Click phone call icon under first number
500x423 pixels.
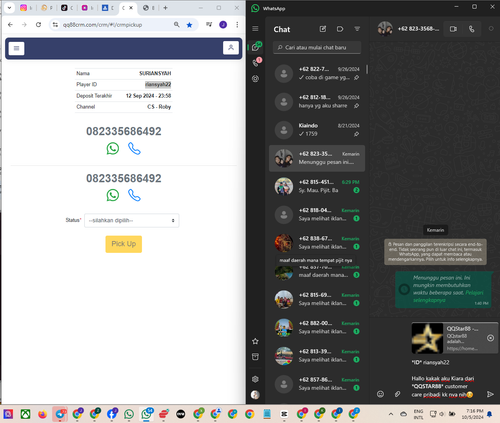[134, 149]
